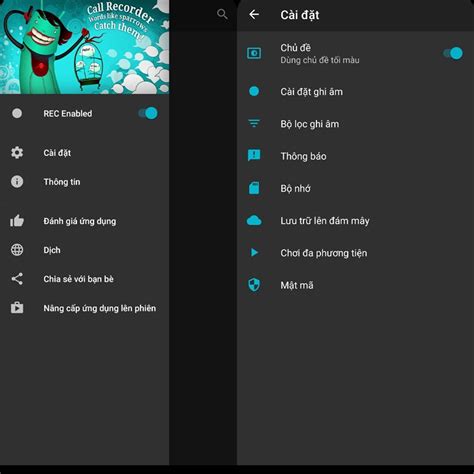Screen dimensions: 474x474
Task: Toggle the REC Enabled switch
Action: [148, 113]
